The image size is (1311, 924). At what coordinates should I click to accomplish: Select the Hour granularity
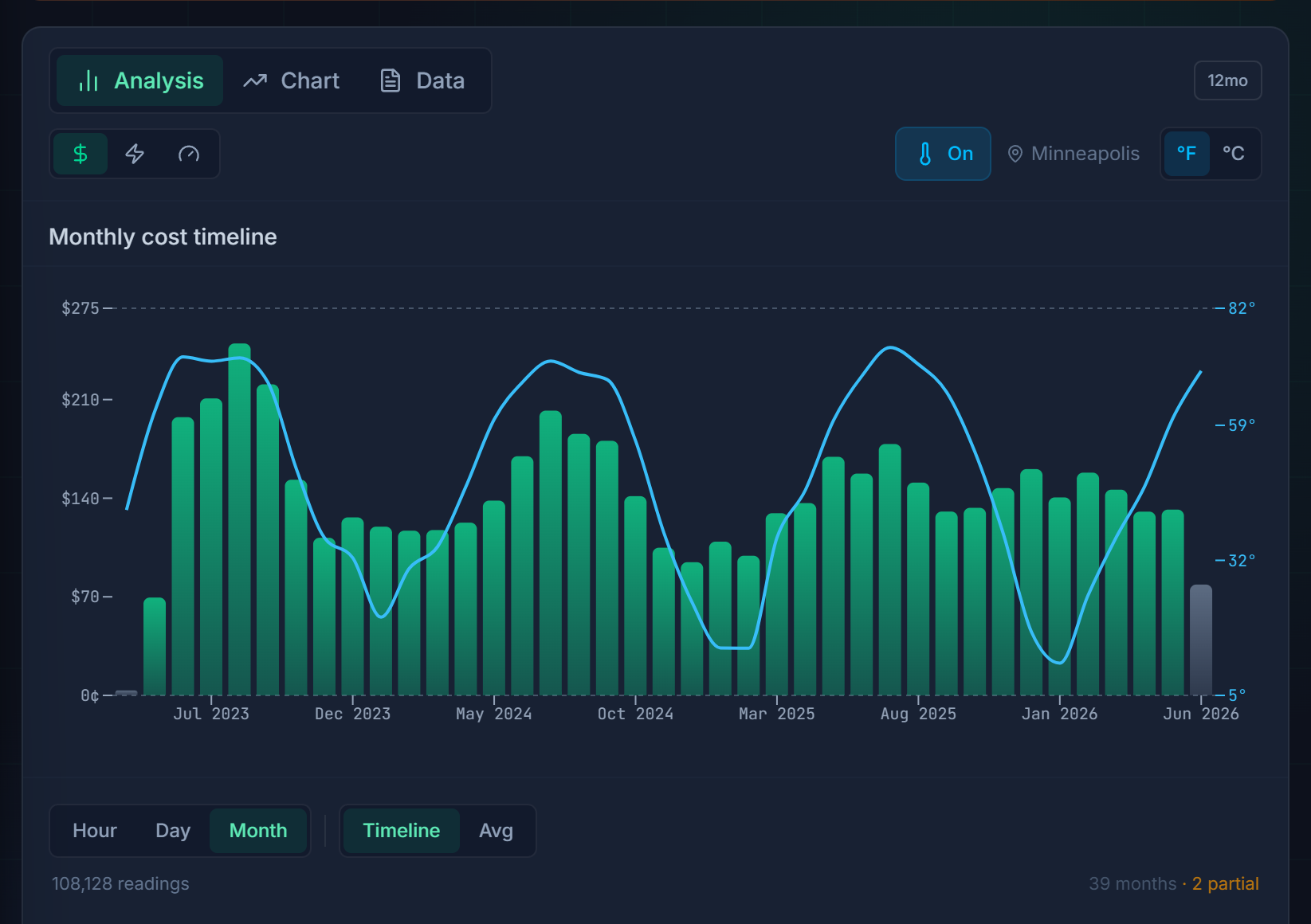pos(95,831)
